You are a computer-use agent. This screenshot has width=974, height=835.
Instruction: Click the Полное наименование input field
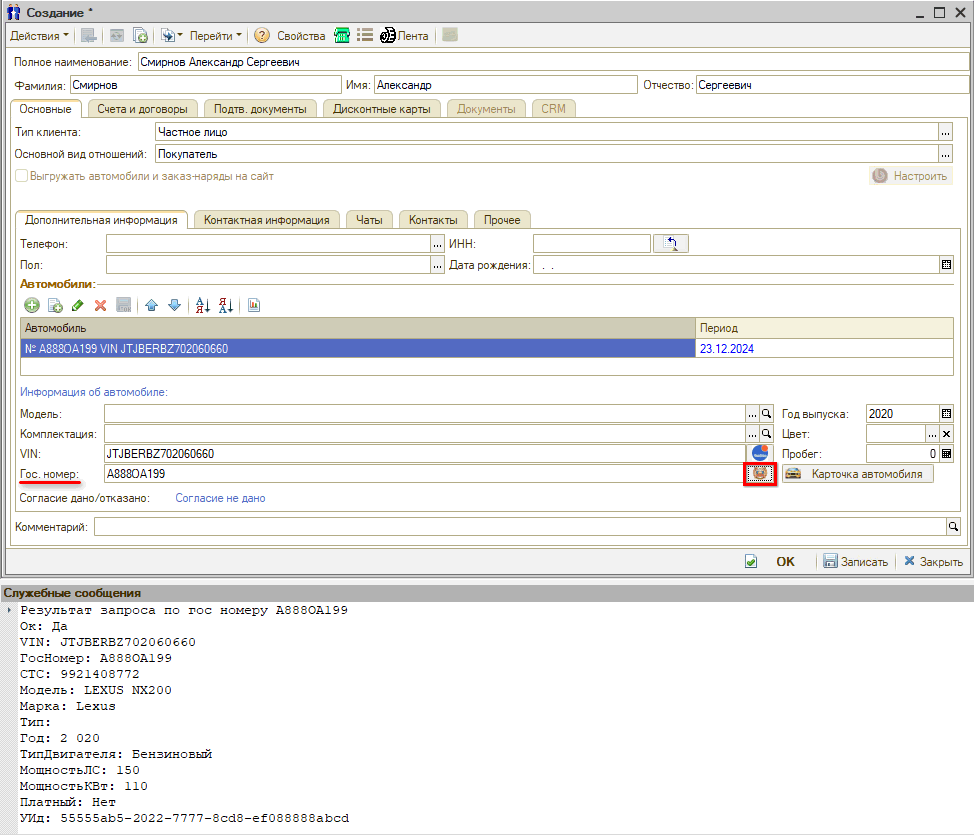(553, 62)
